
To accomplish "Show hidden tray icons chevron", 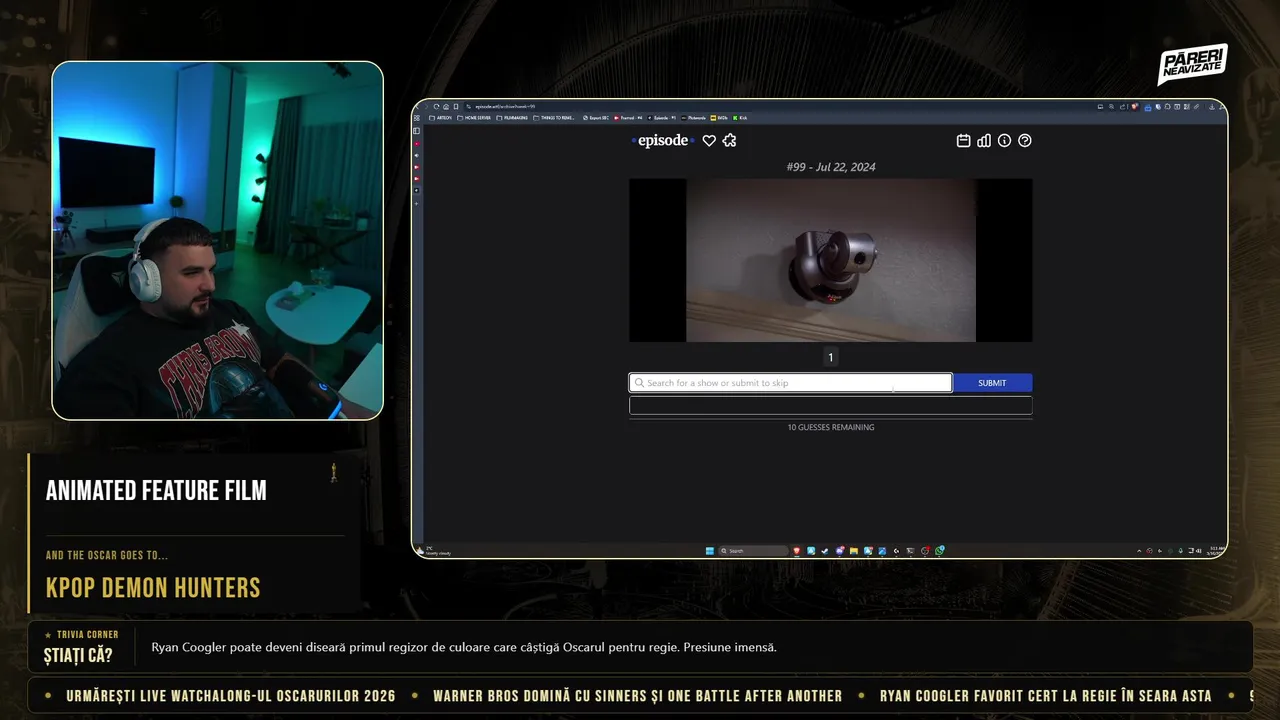I will [x=1139, y=551].
